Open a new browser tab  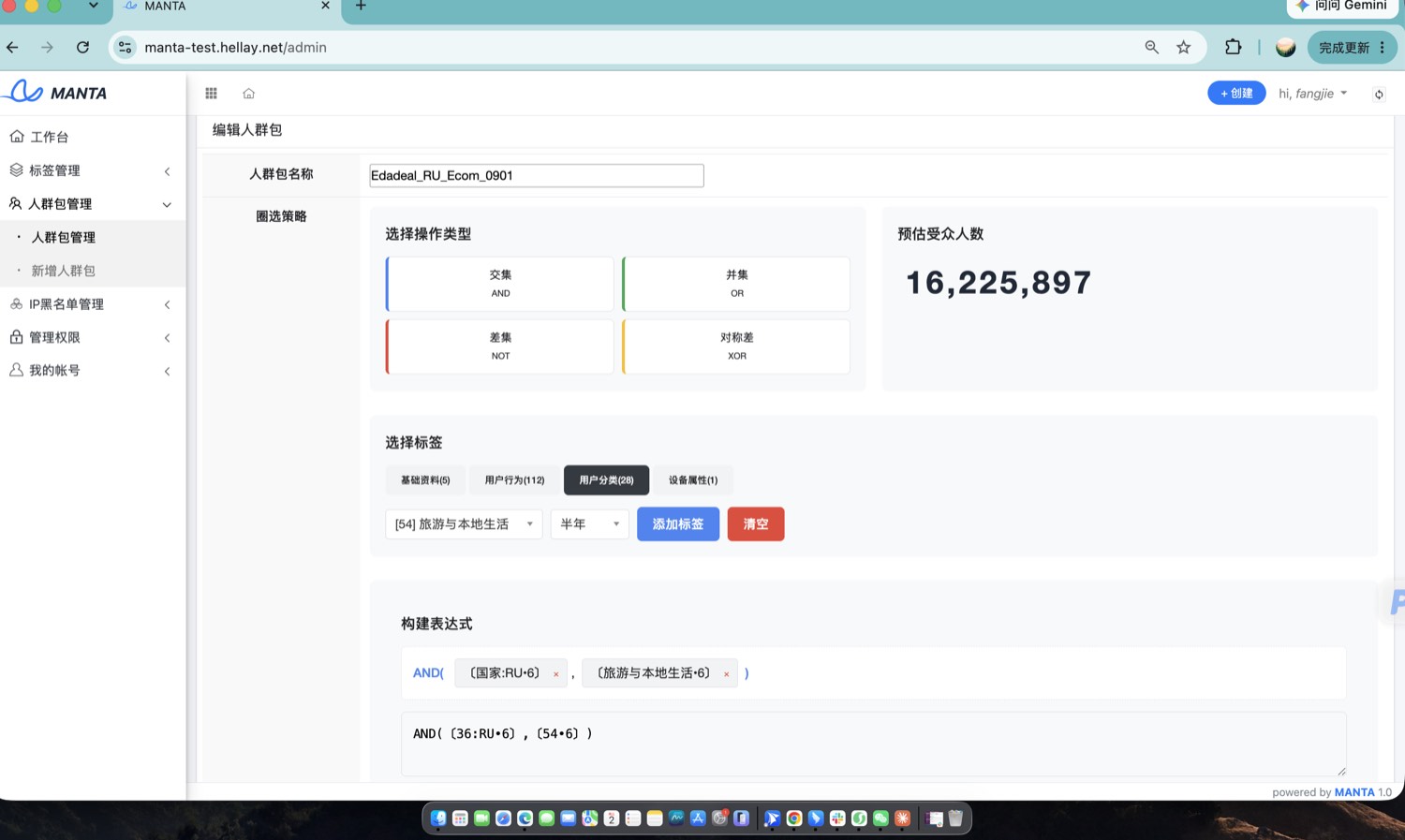point(361,6)
